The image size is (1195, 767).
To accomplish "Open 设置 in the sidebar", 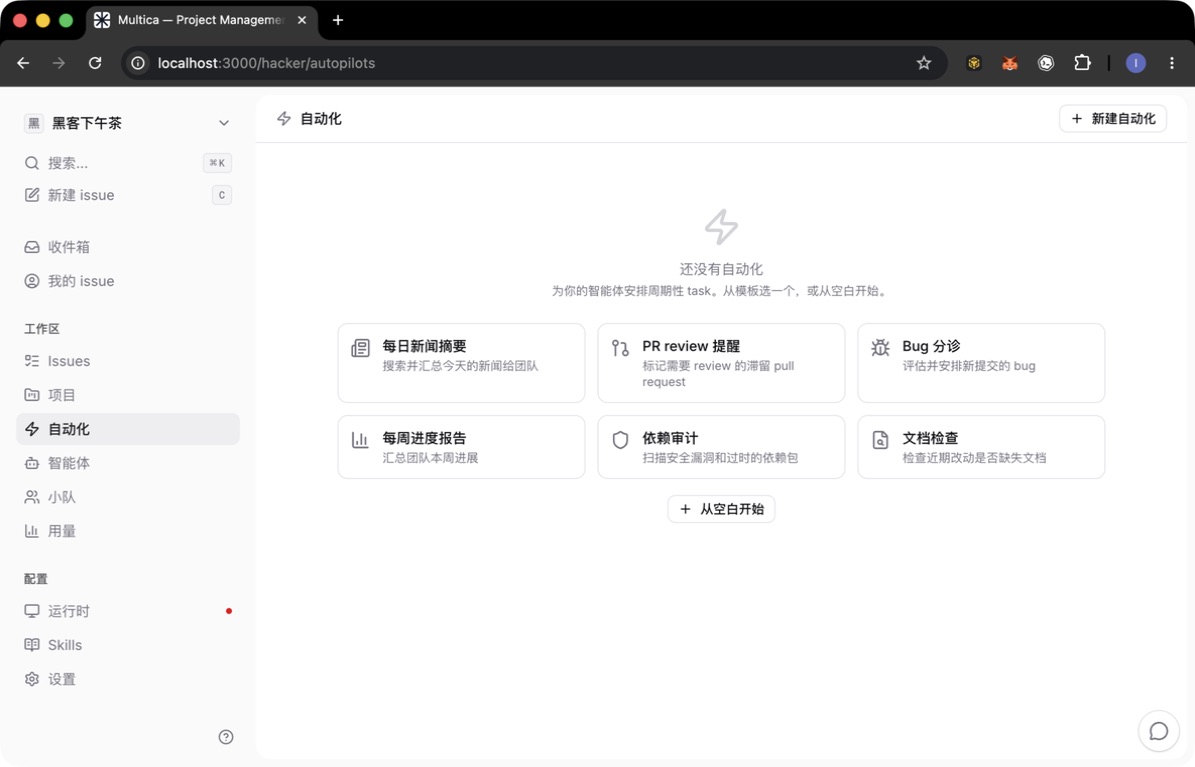I will (x=128, y=679).
